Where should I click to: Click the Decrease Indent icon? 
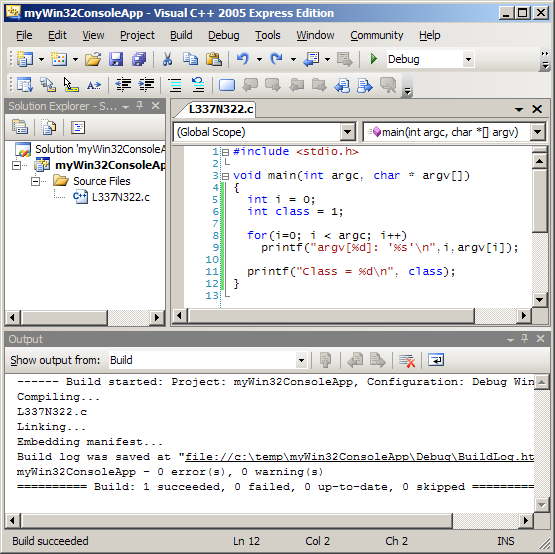click(x=123, y=85)
